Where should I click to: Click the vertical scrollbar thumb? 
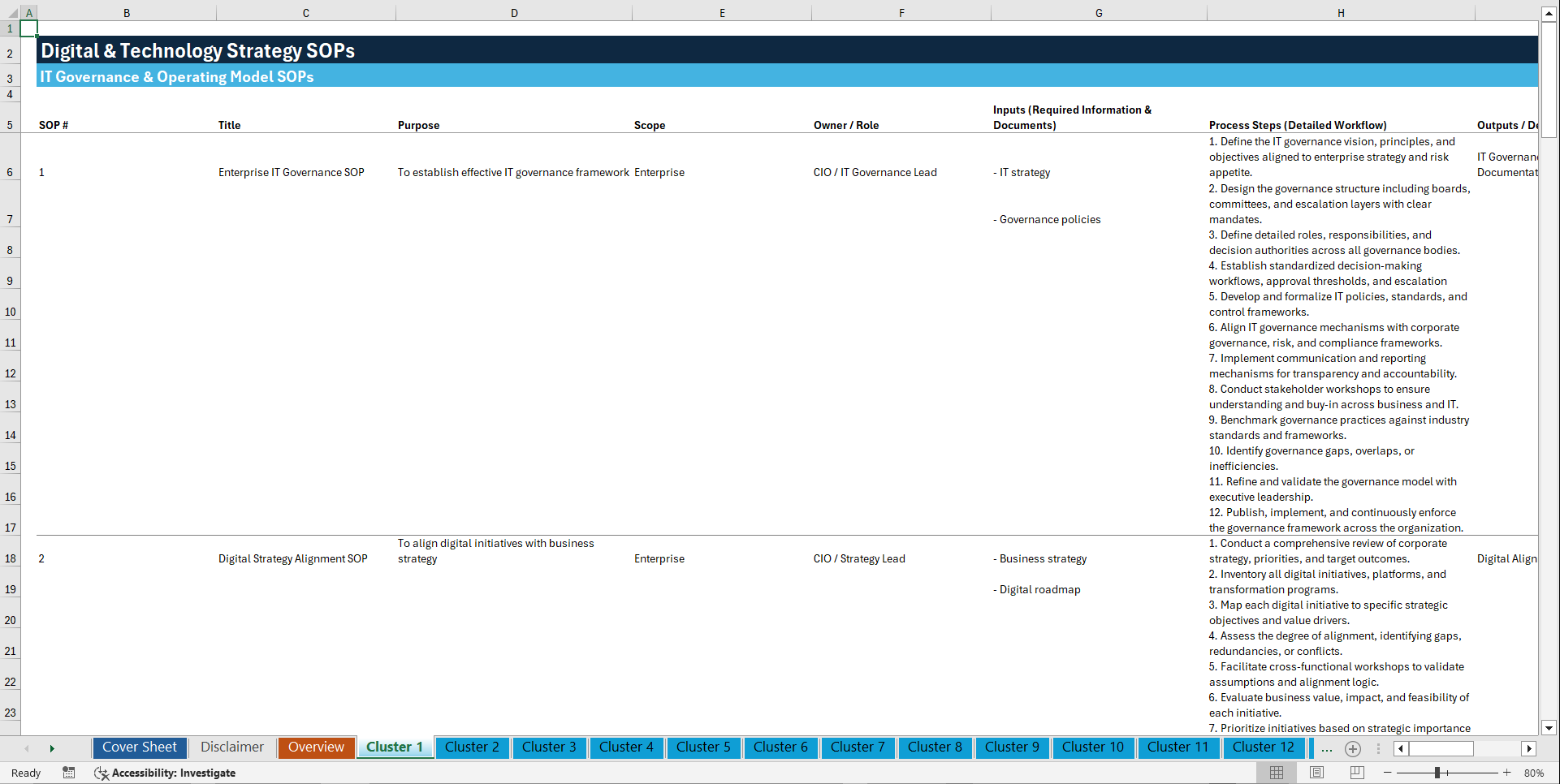[x=1549, y=80]
